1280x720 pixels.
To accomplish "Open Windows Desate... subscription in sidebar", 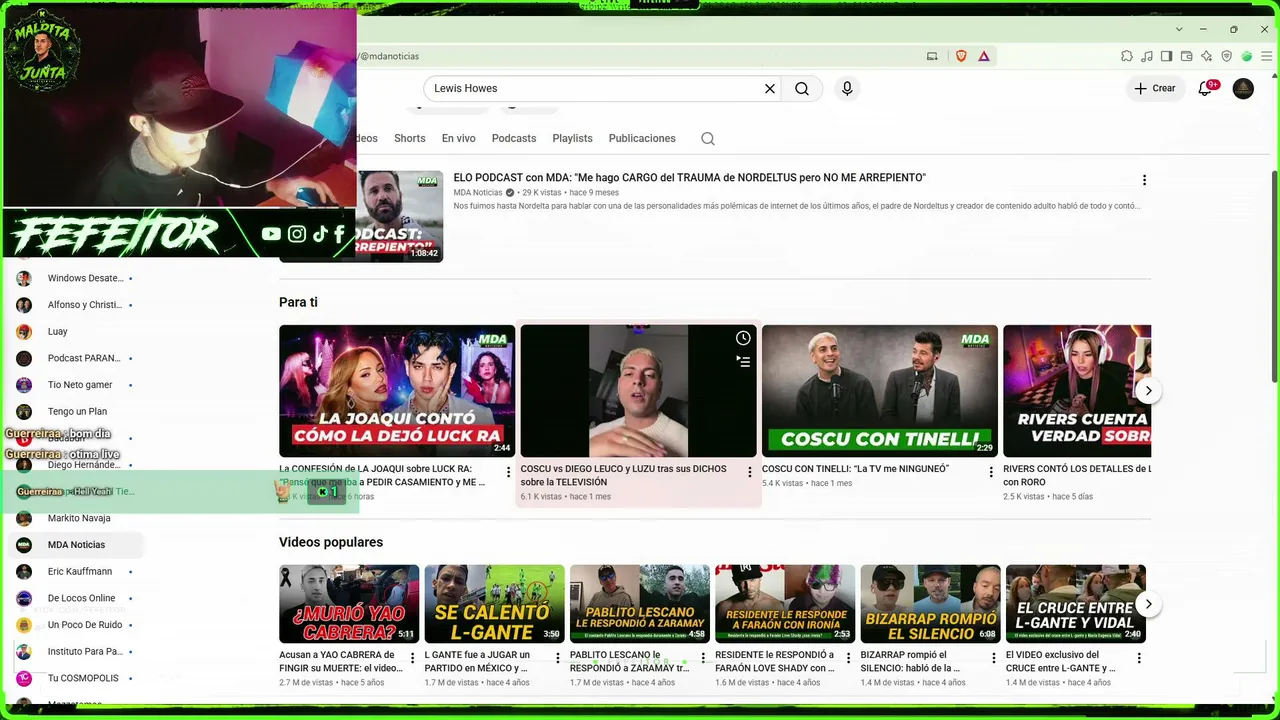I will (x=76, y=278).
